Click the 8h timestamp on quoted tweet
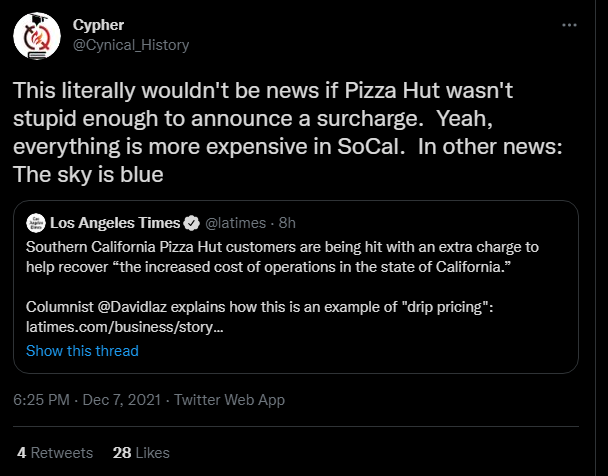 click(x=287, y=223)
